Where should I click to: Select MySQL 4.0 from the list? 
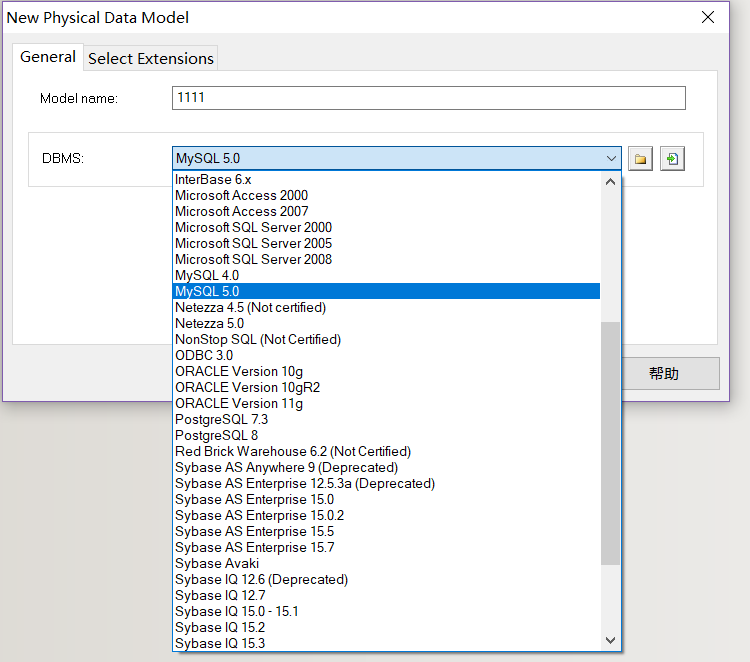(x=207, y=275)
